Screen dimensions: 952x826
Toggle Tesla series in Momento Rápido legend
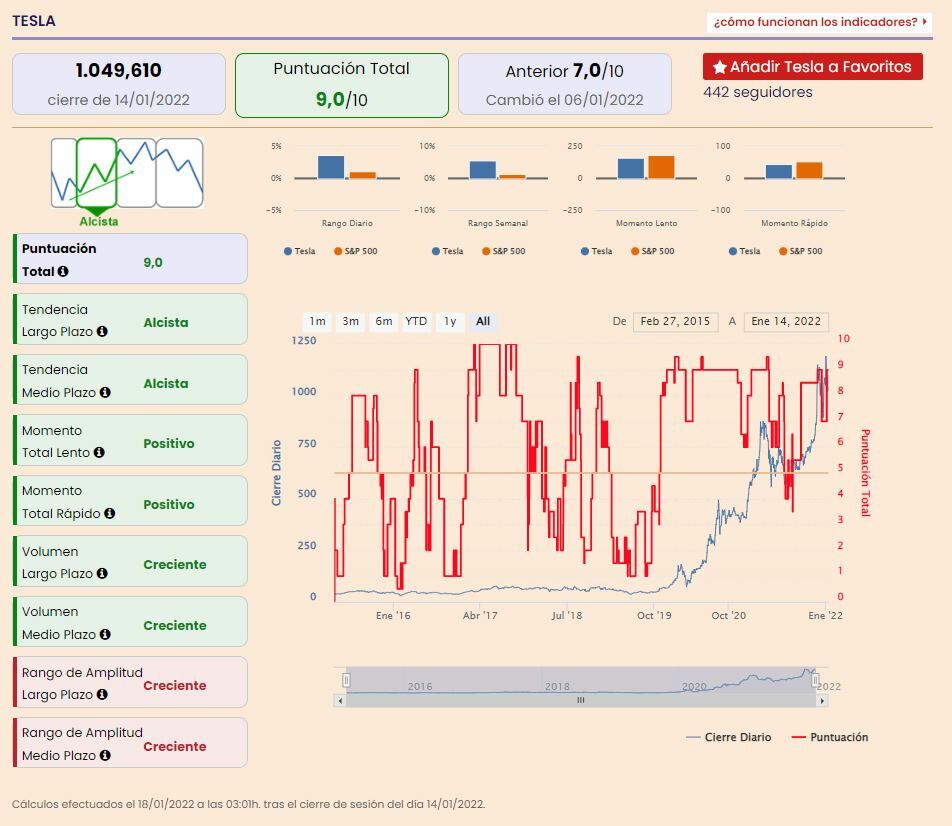(x=744, y=251)
